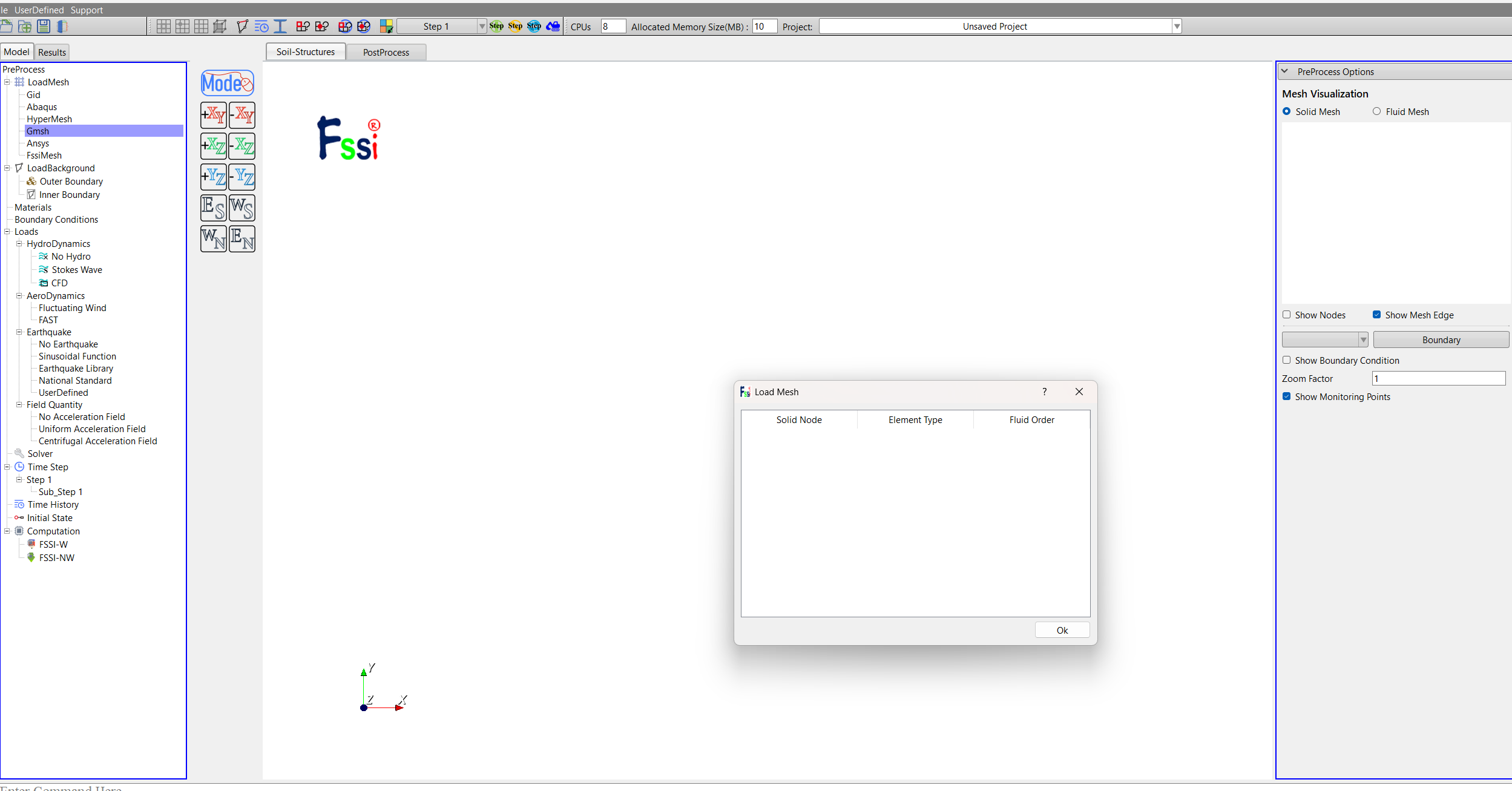Click the open project folder icon
The image size is (1512, 791).
(x=6, y=26)
